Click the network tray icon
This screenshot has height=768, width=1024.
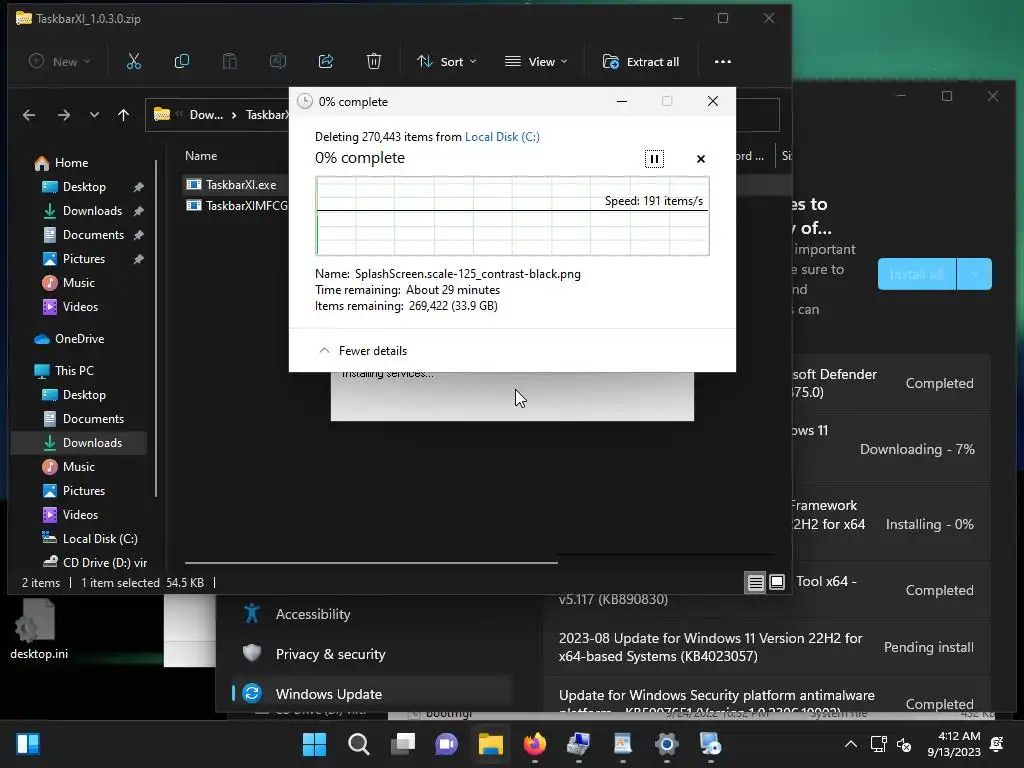coord(878,744)
